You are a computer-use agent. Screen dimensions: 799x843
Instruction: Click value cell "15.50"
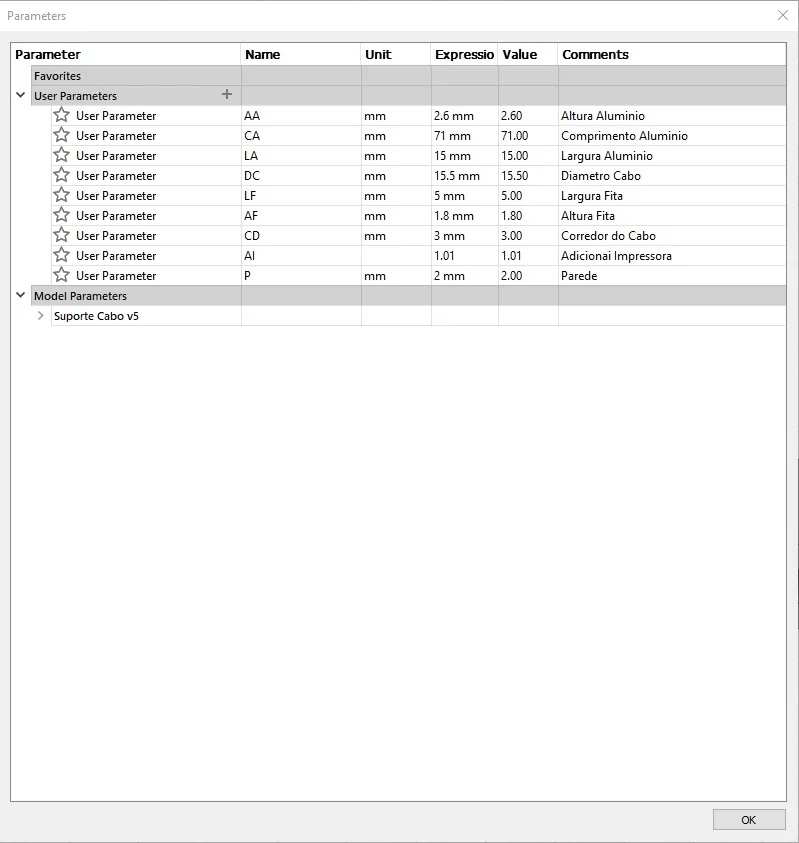coord(528,176)
